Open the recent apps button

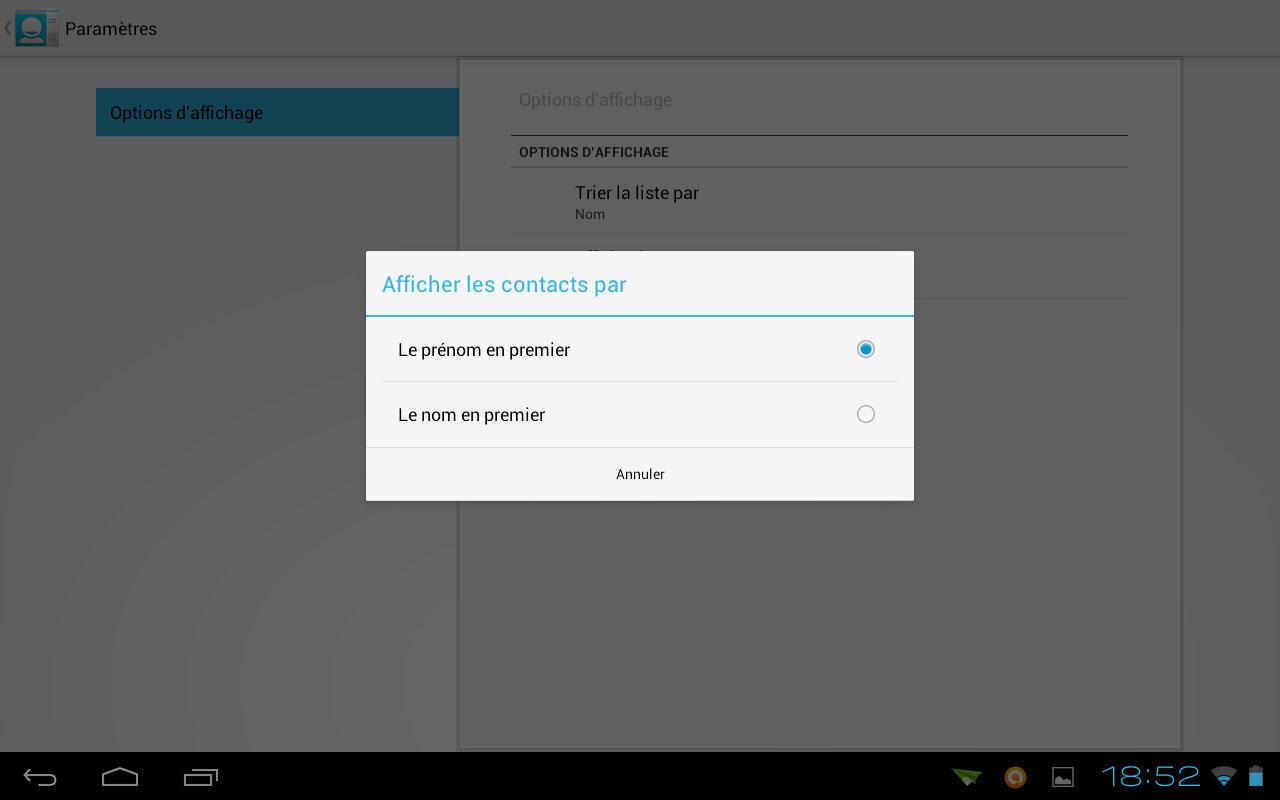point(201,777)
